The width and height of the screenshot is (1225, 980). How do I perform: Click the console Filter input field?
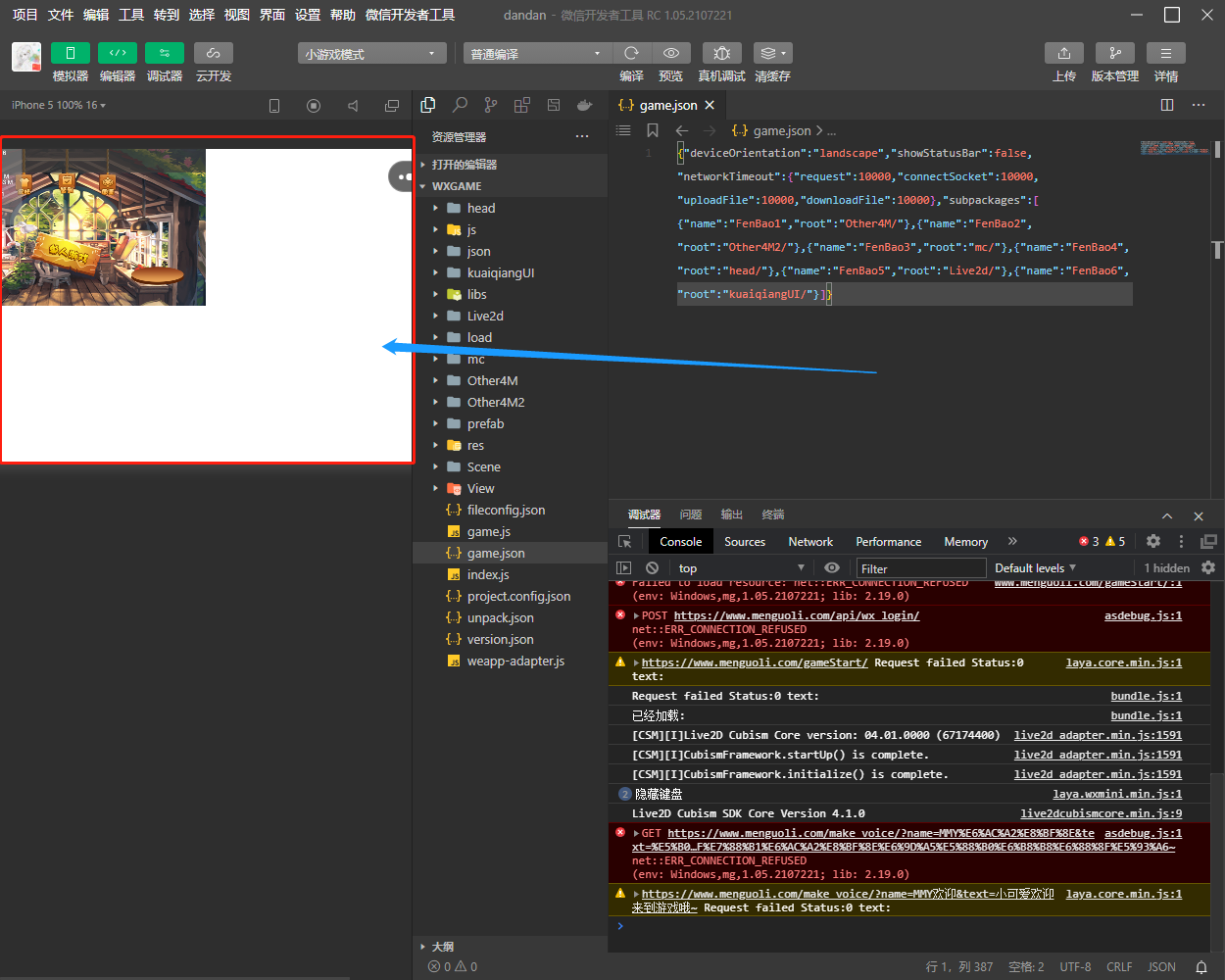coord(920,568)
